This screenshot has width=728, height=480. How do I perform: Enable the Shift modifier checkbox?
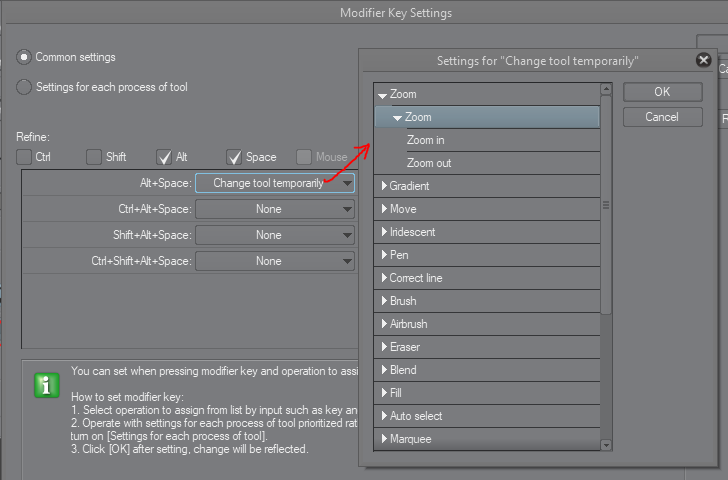94,157
